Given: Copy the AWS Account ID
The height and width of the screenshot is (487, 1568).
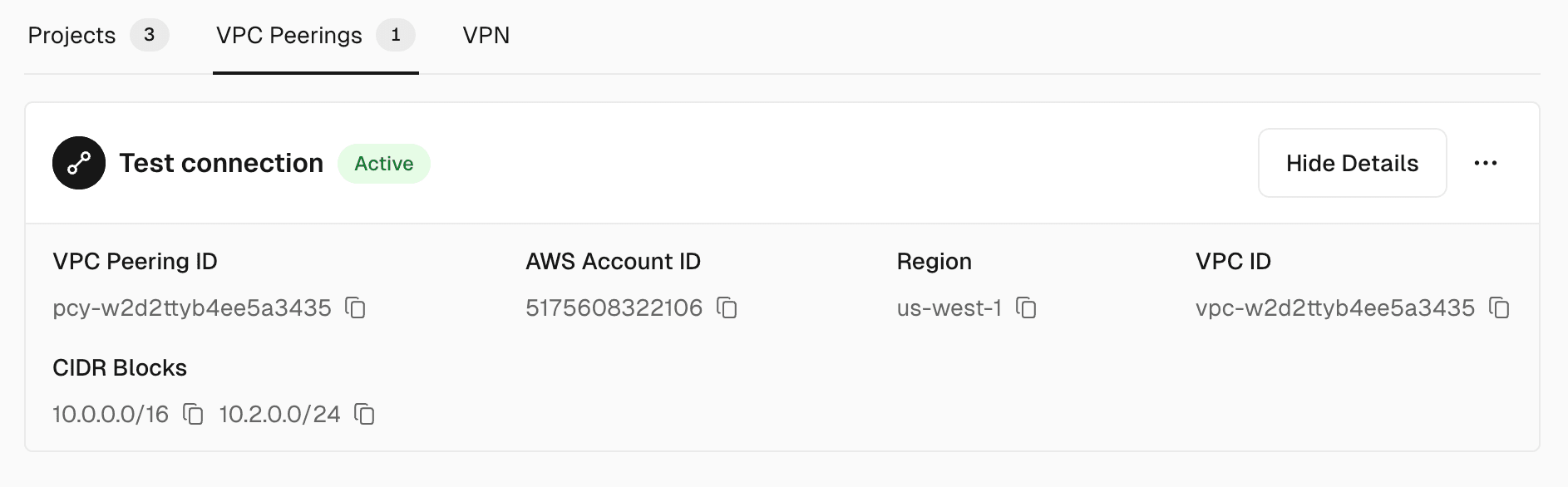Looking at the screenshot, I should pos(727,309).
